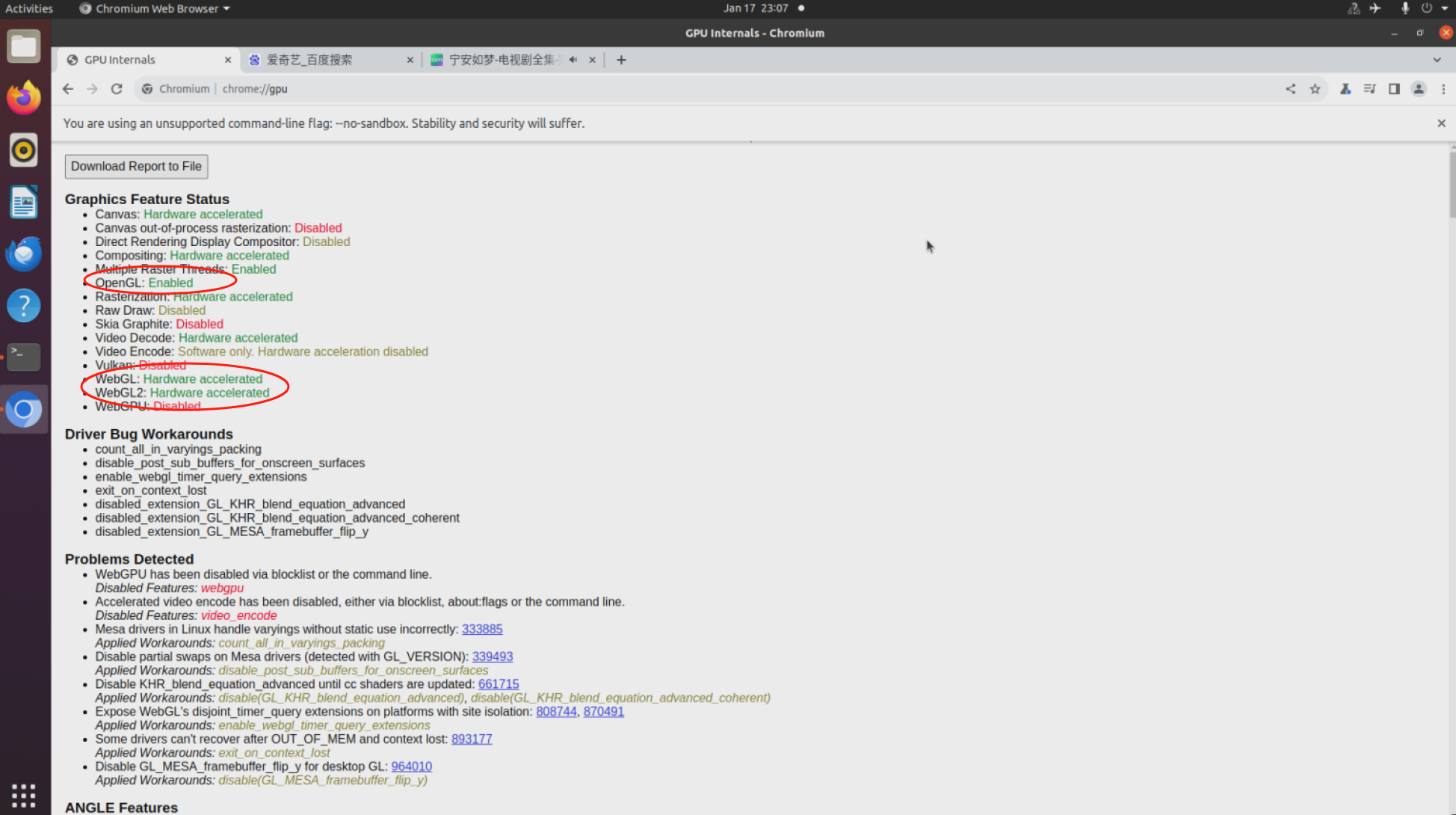The width and height of the screenshot is (1456, 815).
Task: Open the side panel icon
Action: click(1394, 89)
